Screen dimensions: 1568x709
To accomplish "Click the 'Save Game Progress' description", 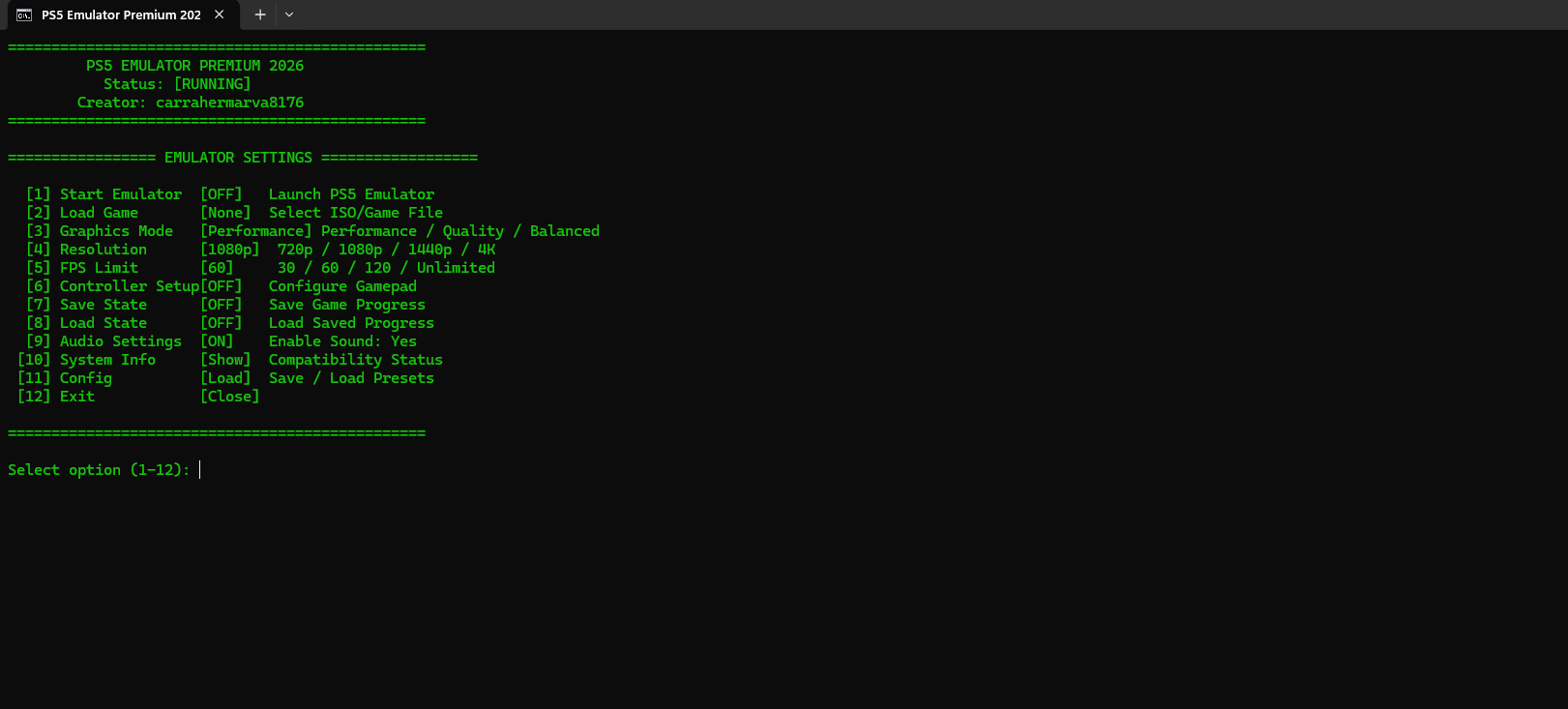I will 347,305.
